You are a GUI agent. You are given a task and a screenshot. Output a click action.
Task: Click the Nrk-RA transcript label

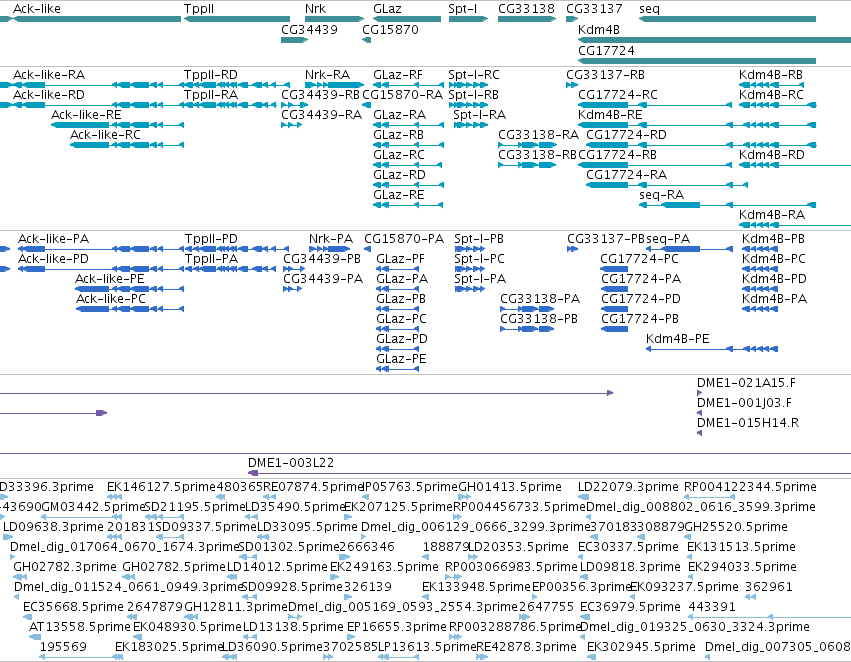(327, 75)
